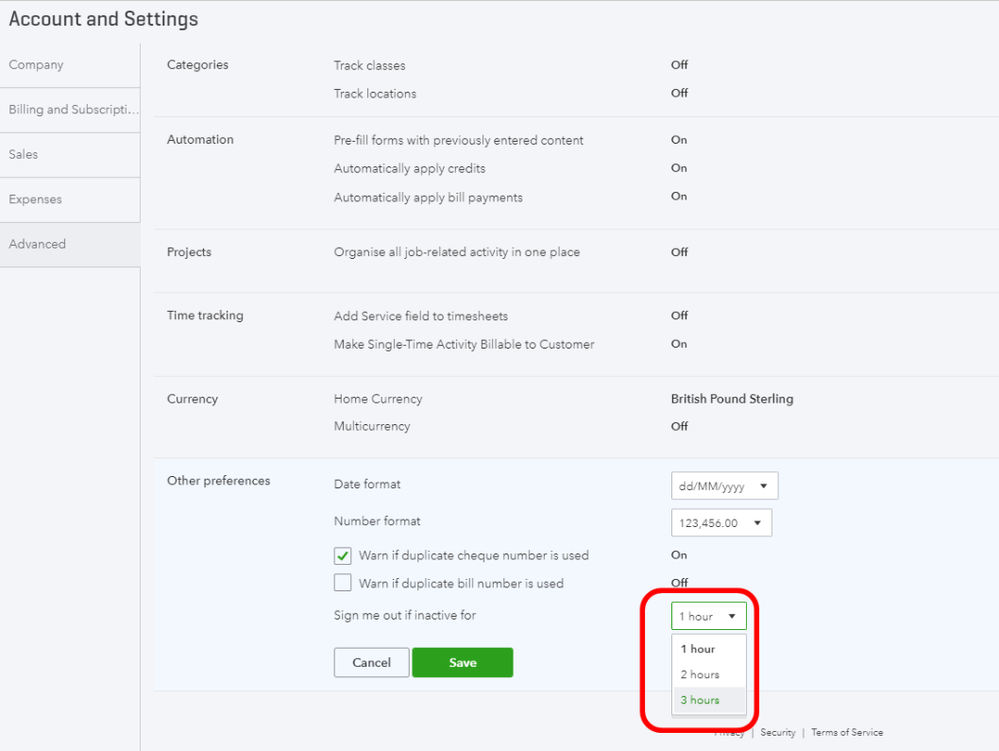Edit the Track classes setting row
The width and height of the screenshot is (999, 751).
(x=370, y=66)
